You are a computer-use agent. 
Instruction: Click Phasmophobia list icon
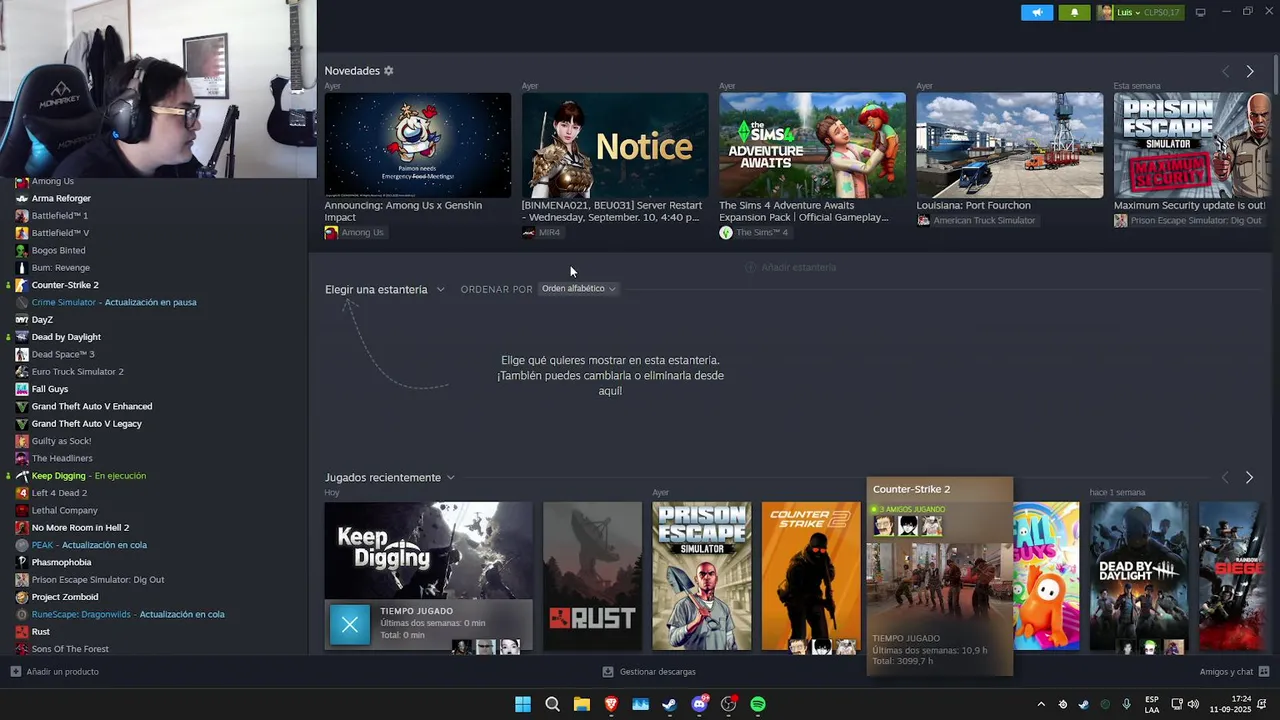tap(22, 562)
